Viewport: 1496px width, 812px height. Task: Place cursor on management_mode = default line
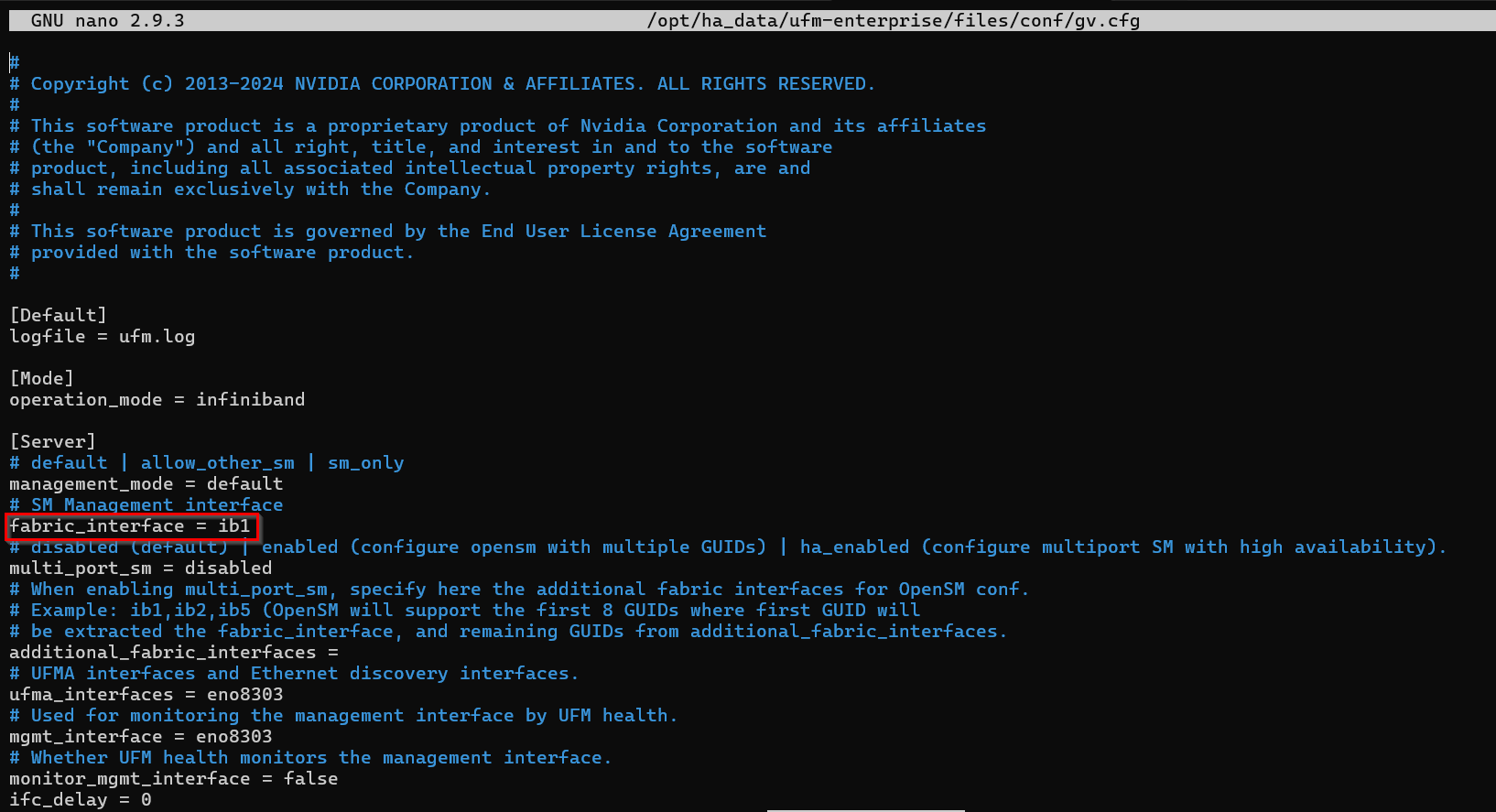146,484
